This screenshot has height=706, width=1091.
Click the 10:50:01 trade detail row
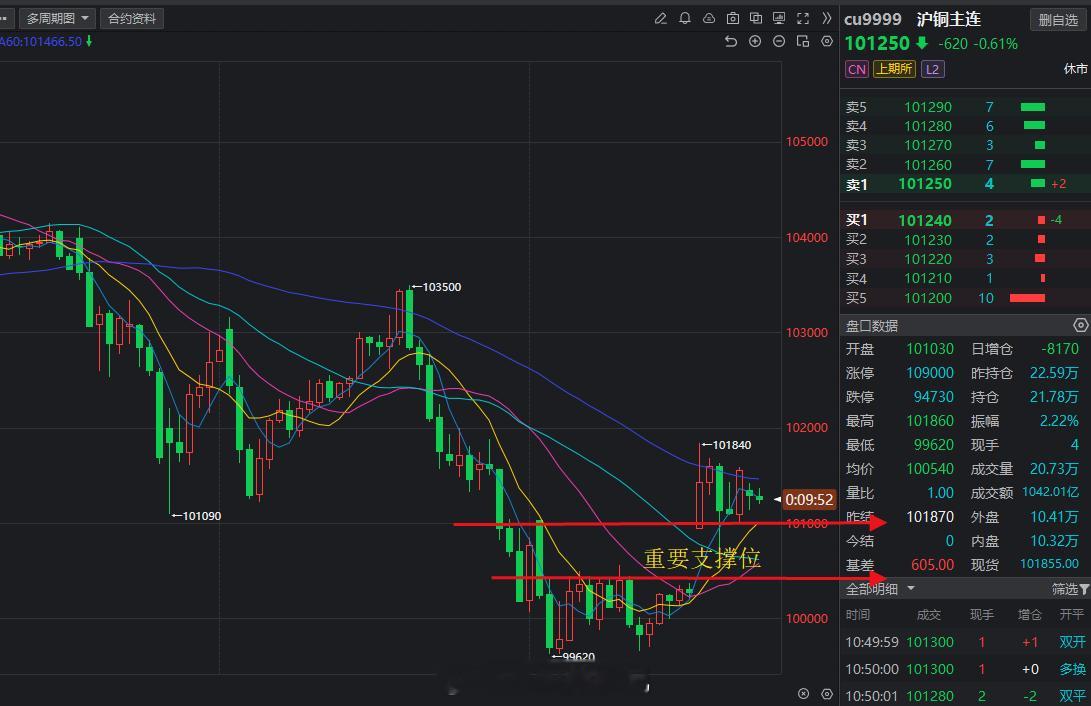click(965, 695)
